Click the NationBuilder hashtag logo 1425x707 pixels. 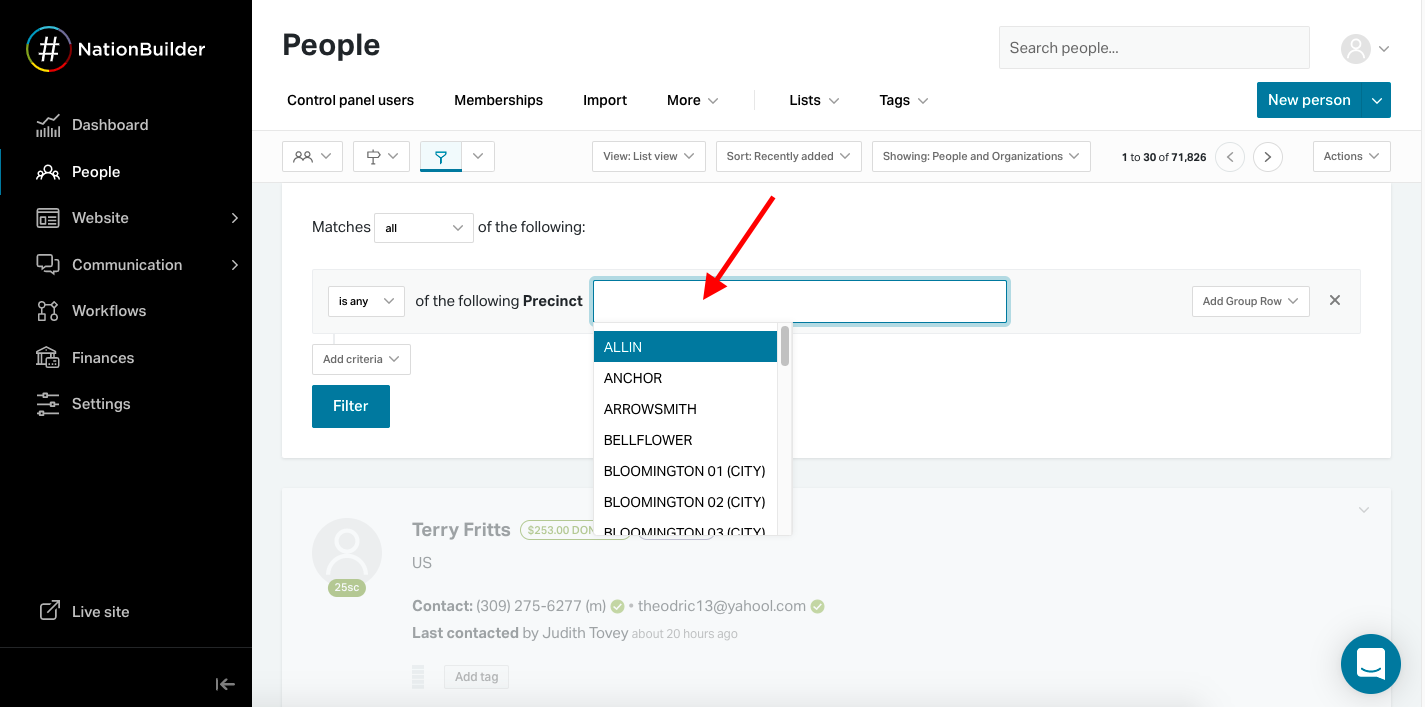click(x=48, y=49)
